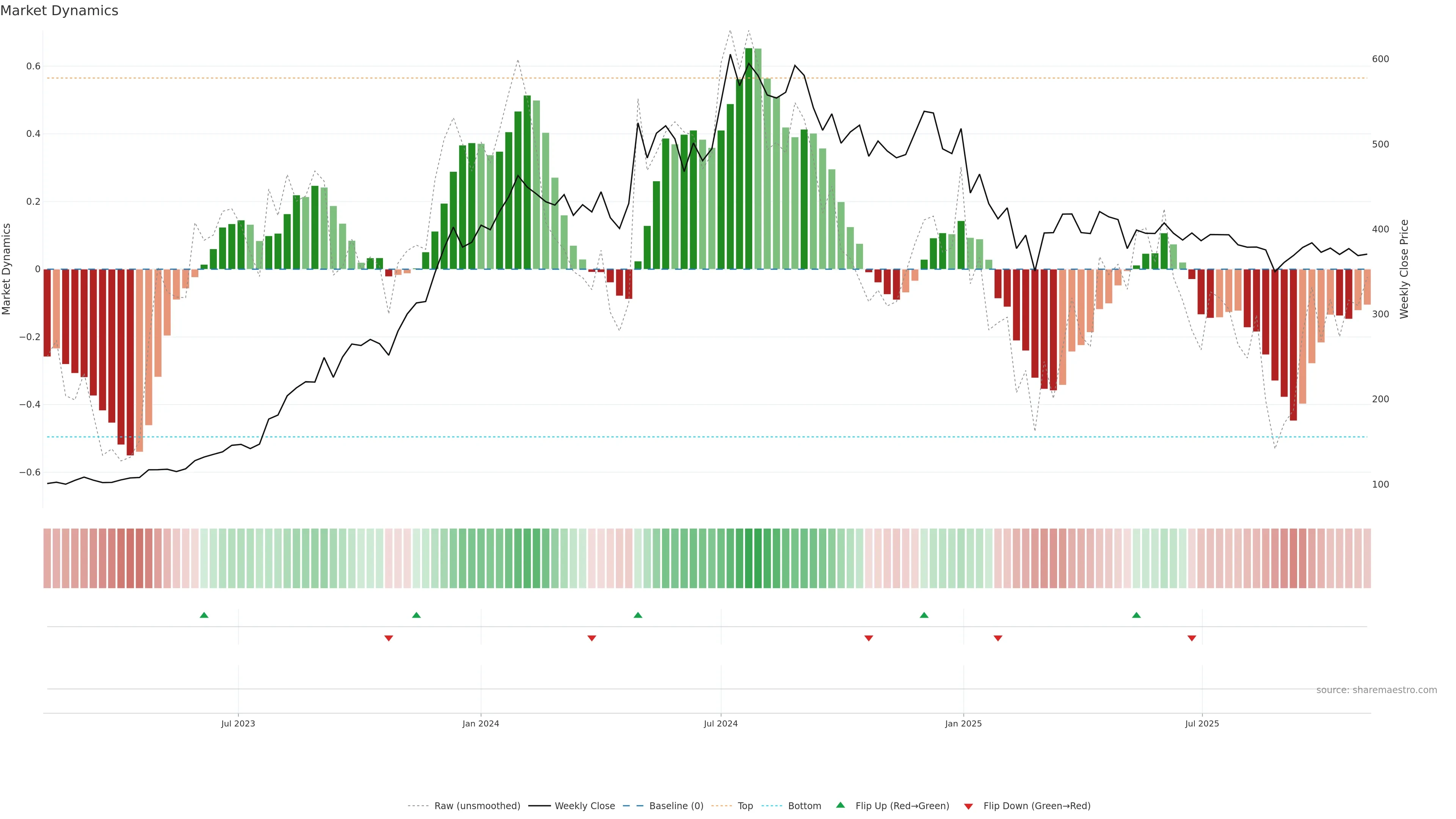
Task: Click the red Flip Down triangle legend icon
Action: click(968, 806)
